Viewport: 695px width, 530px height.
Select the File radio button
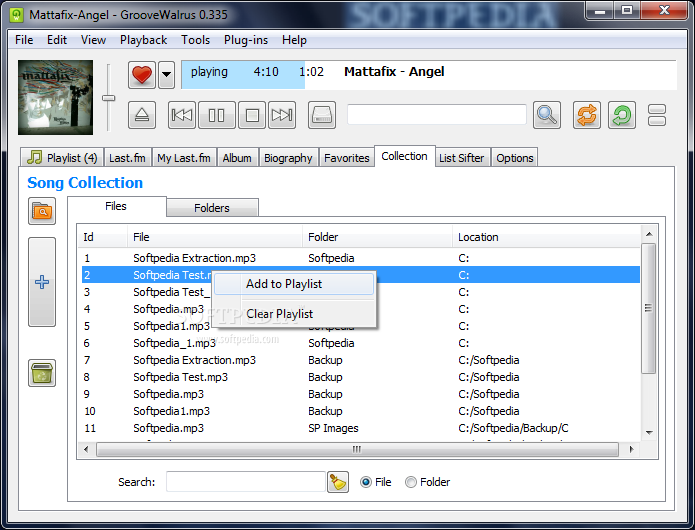pyautogui.click(x=376, y=482)
